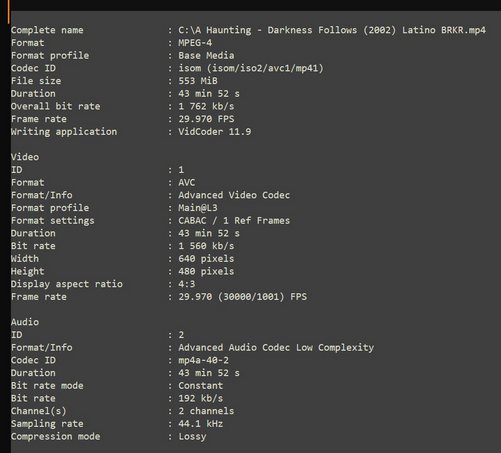Select the VidCoder 11.9 writing application text
Screen dimensions: 501x453
(215, 132)
